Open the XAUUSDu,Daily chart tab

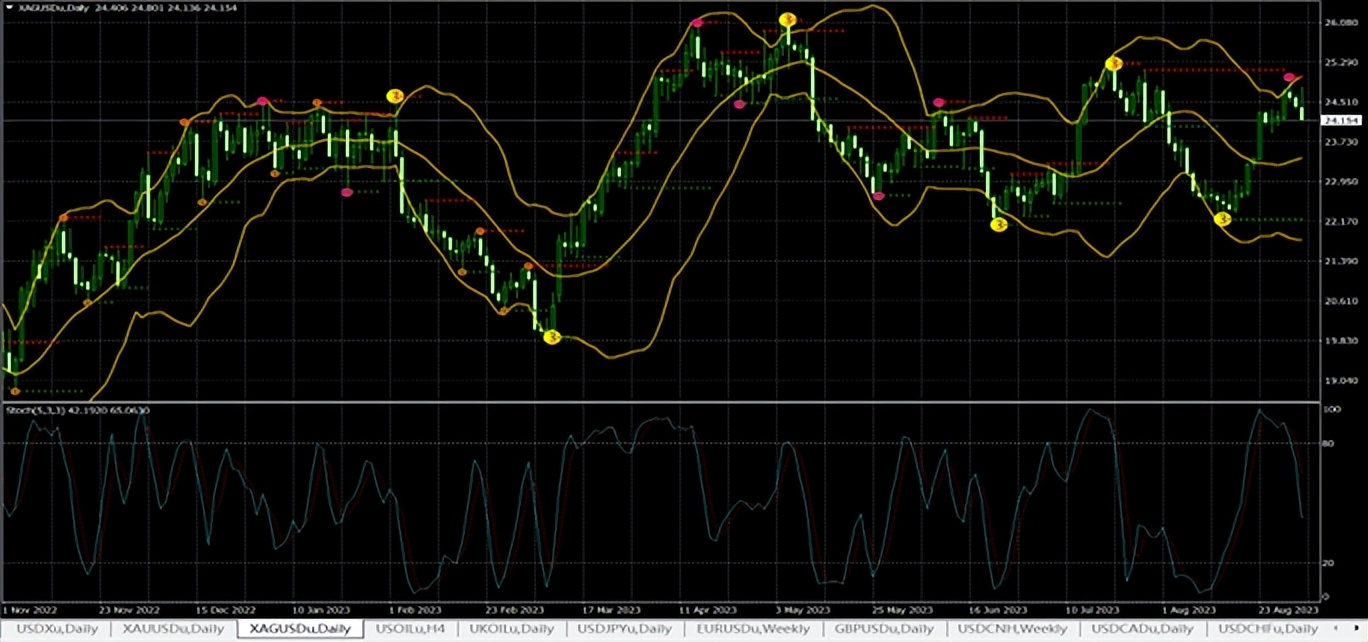click(172, 629)
